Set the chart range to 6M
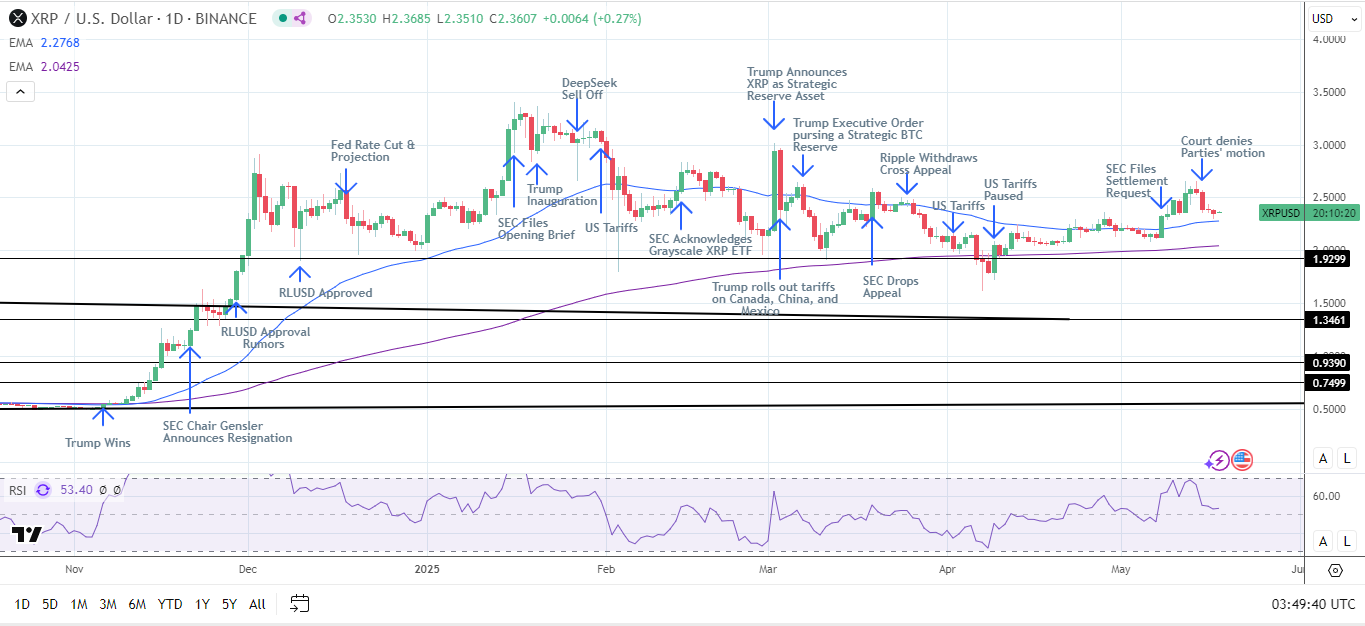 [138, 604]
